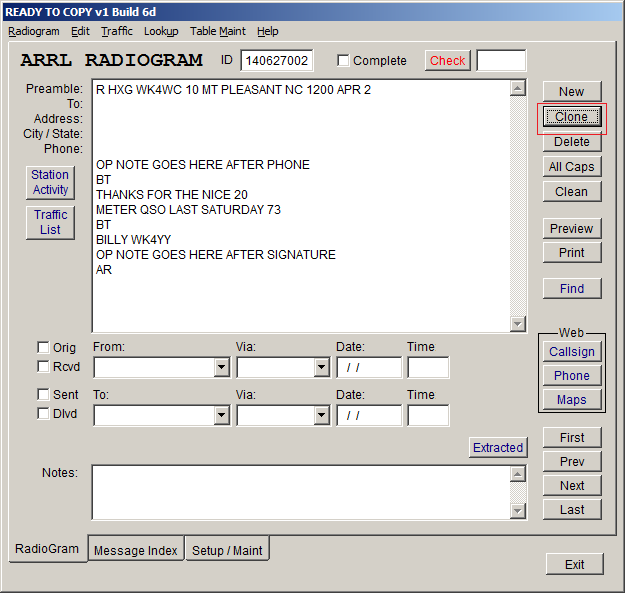The width and height of the screenshot is (625, 593).
Task: Go to the Last record
Action: click(x=572, y=509)
